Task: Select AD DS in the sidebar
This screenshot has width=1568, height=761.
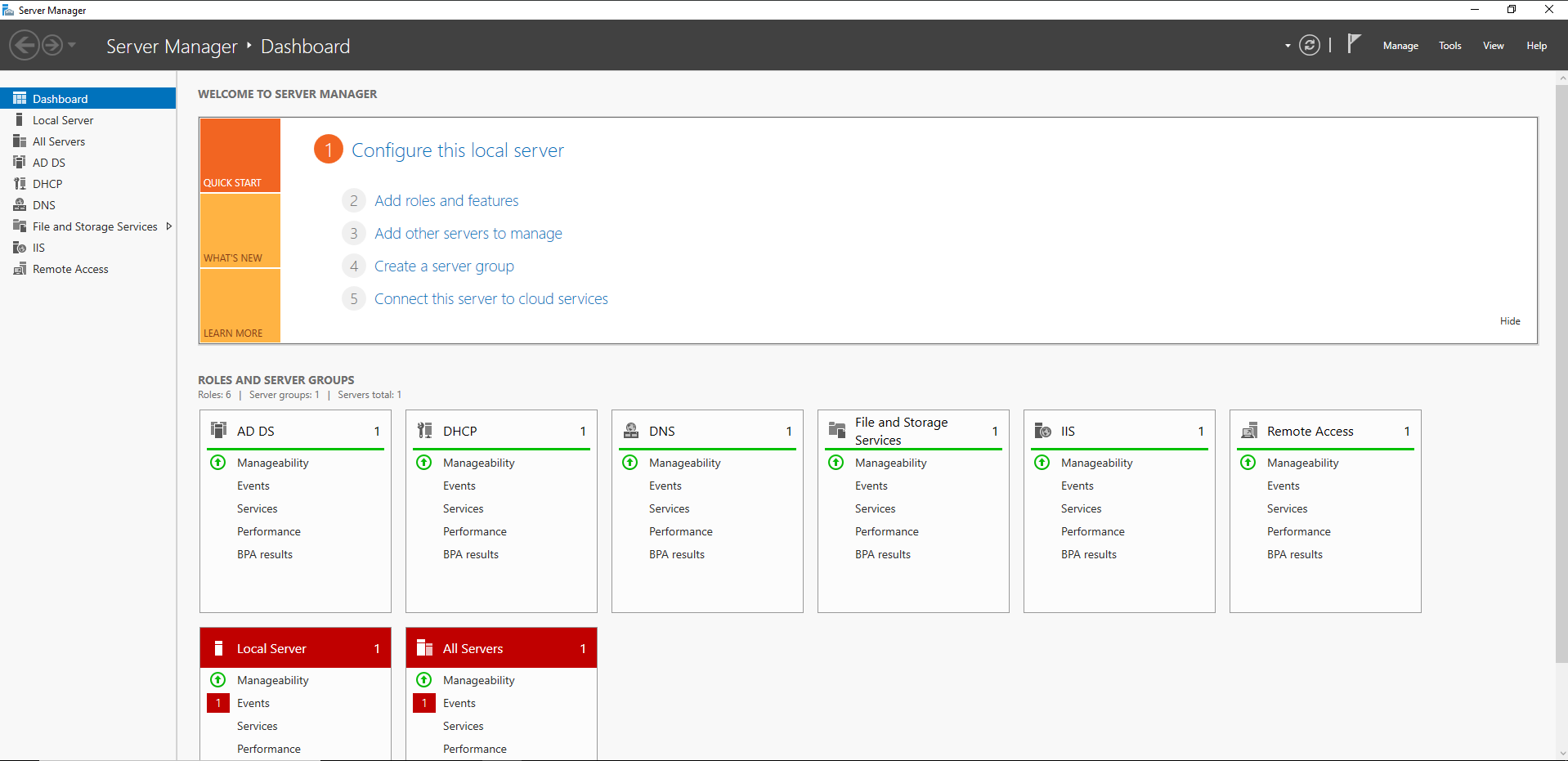Action: (x=87, y=162)
